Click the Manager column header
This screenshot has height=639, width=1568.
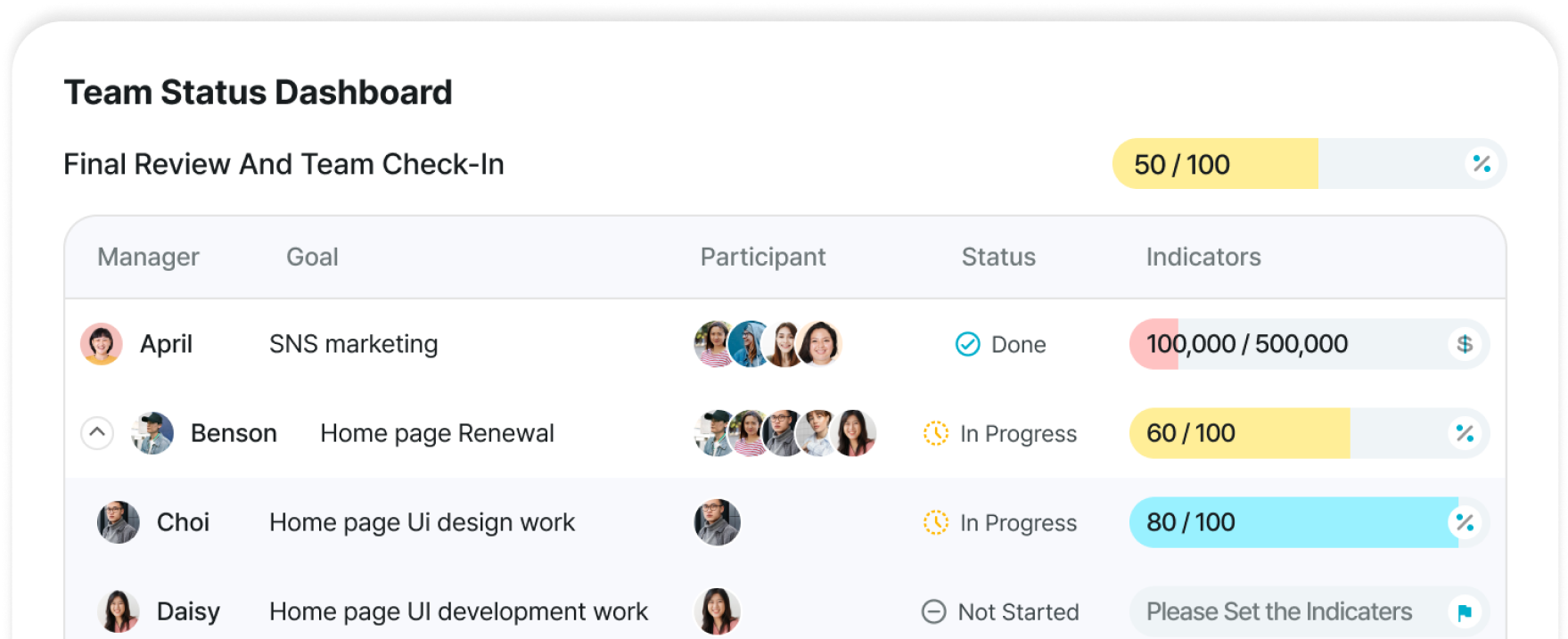[x=148, y=257]
